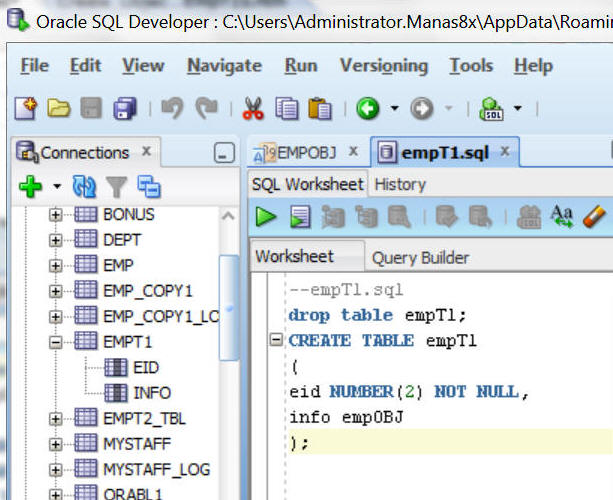Collapse the CREATE TABLE code fold
Viewport: 613px width, 500px height.
(x=276, y=340)
